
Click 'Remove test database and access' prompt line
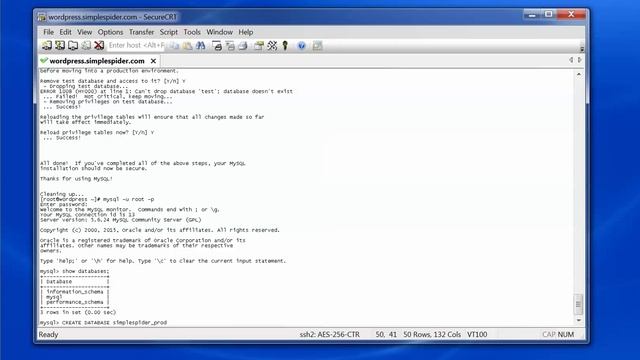point(113,81)
